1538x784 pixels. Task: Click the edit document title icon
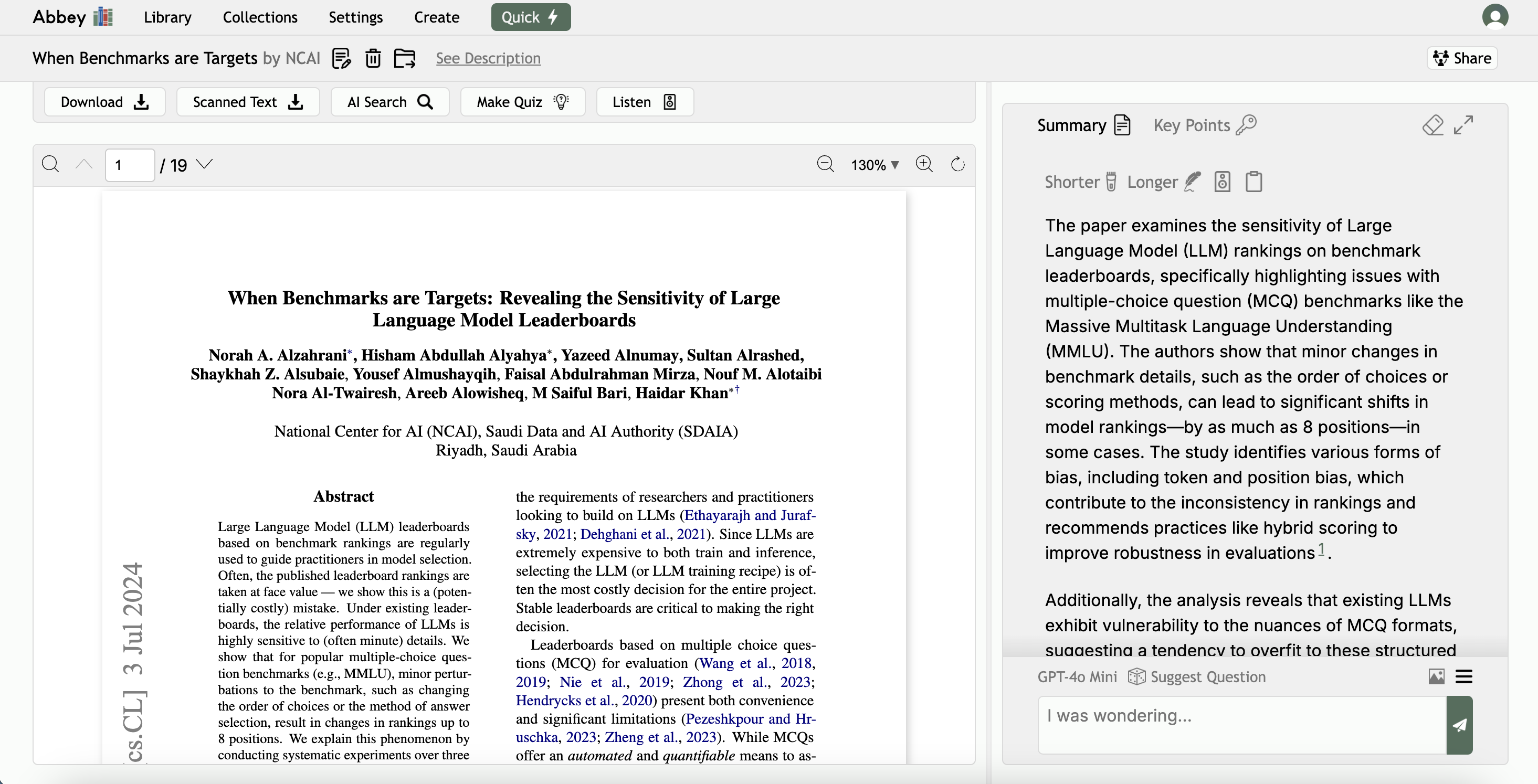[341, 58]
